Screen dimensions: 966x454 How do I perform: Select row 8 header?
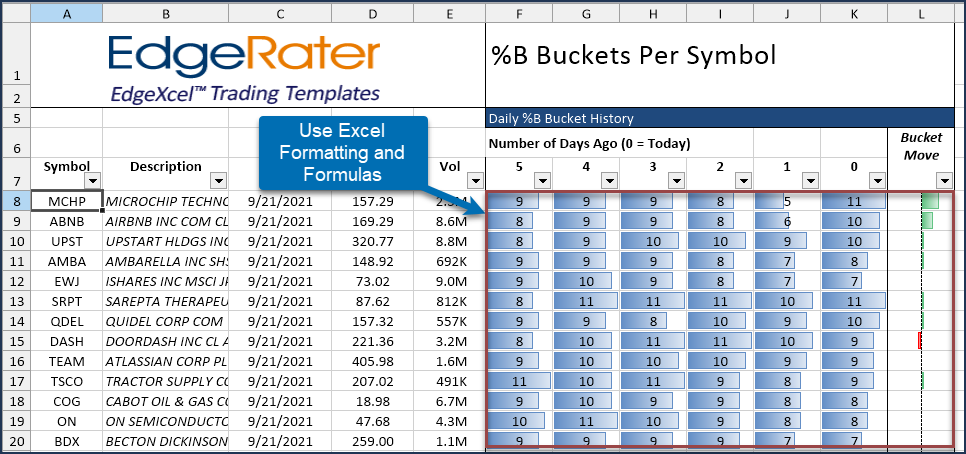17,201
